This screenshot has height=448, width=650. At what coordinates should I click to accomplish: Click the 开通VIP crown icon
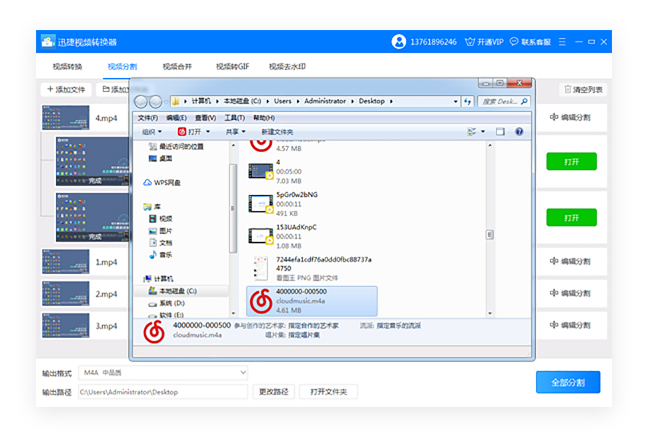point(470,42)
